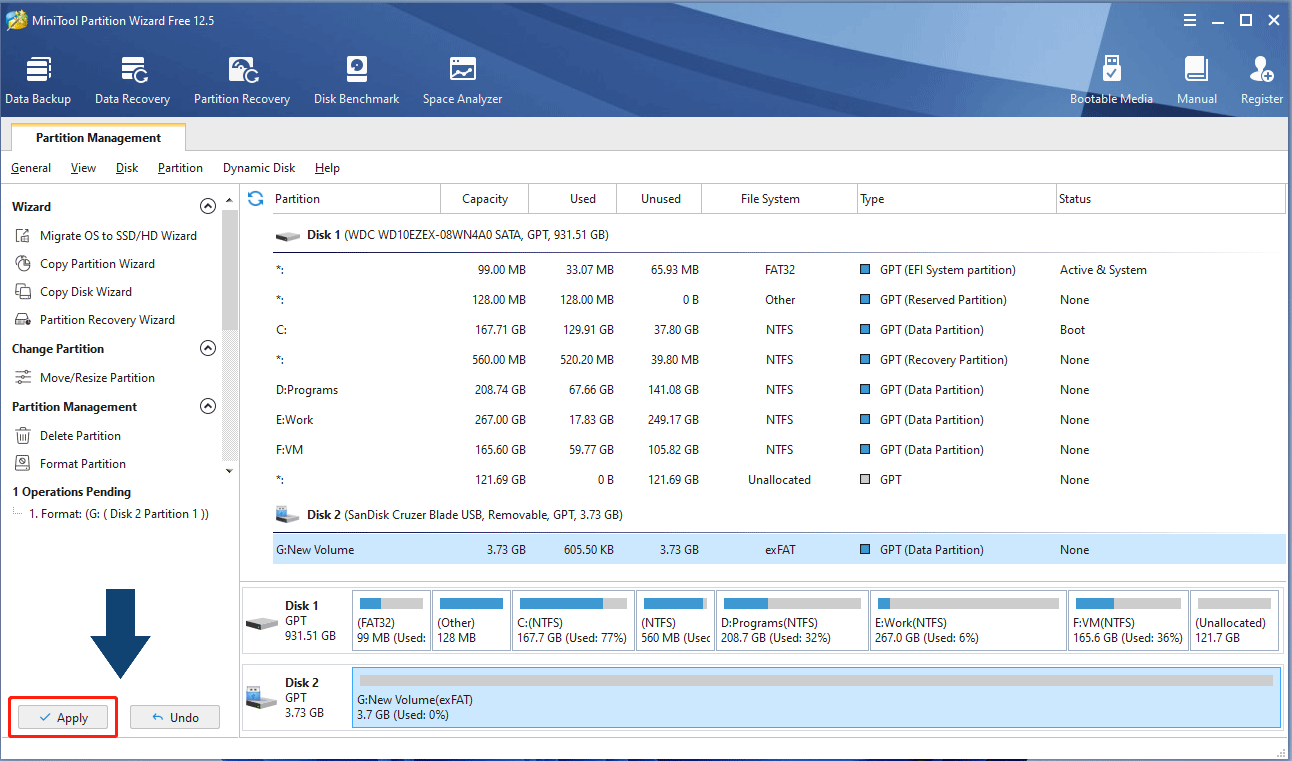Select the Recovery Partition row
The image size is (1292, 761).
778,360
